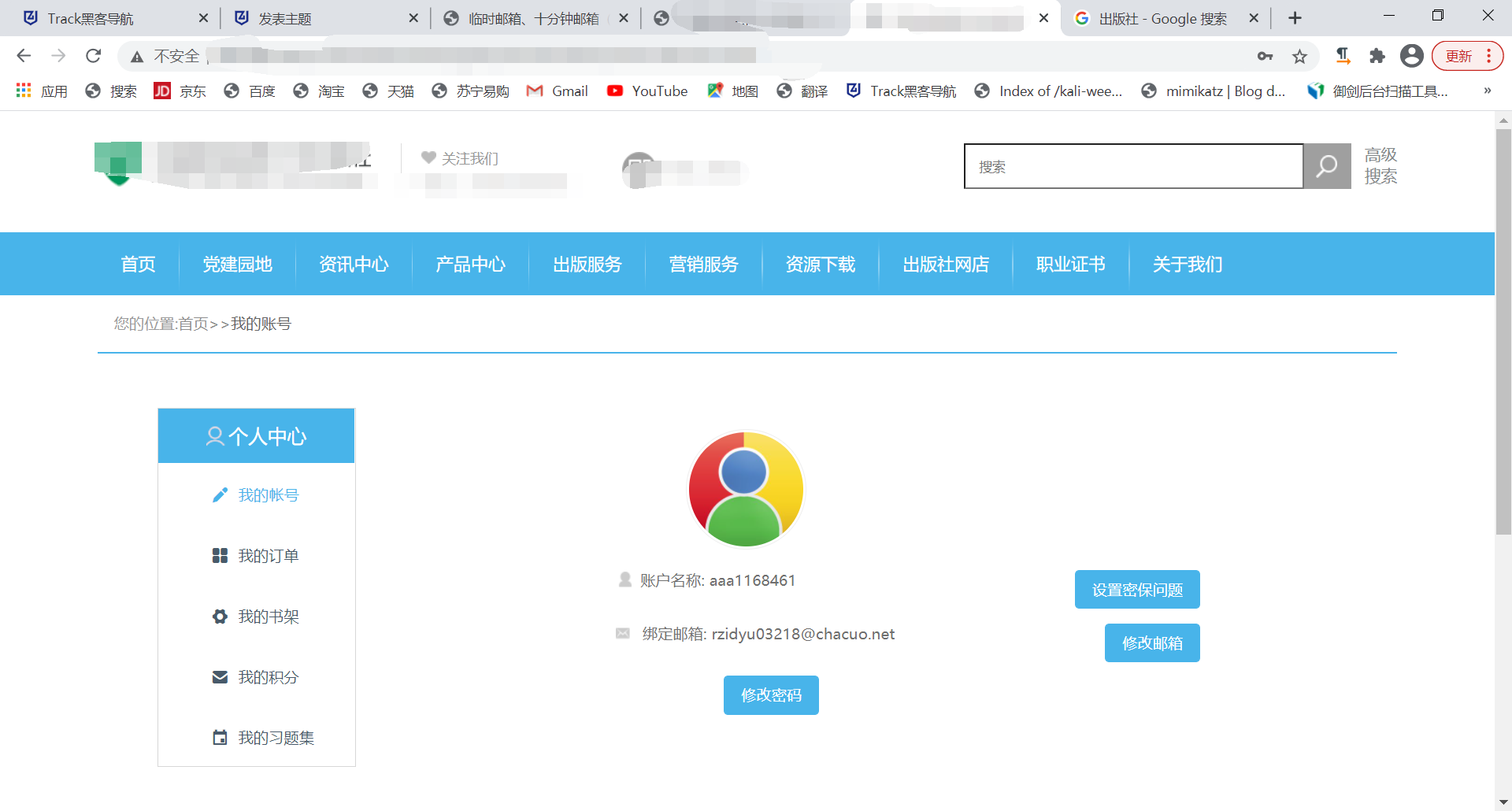Click the 首页 breadcrumb link
This screenshot has width=1512, height=811.
pyautogui.click(x=194, y=324)
